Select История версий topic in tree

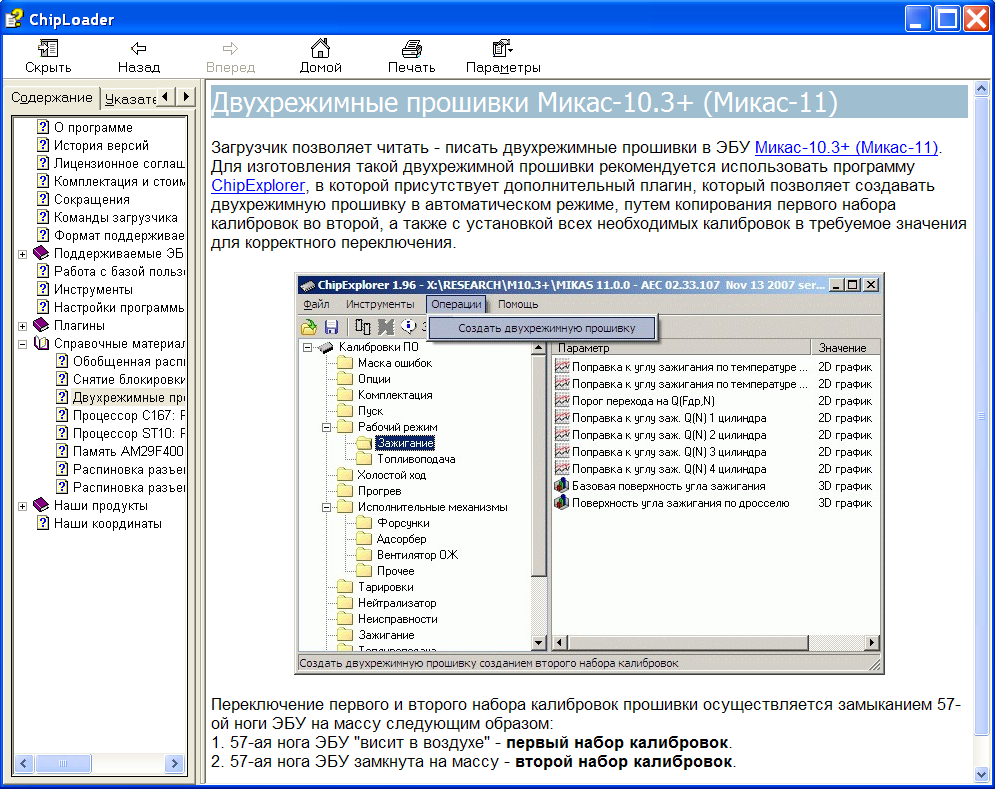pyautogui.click(x=100, y=146)
